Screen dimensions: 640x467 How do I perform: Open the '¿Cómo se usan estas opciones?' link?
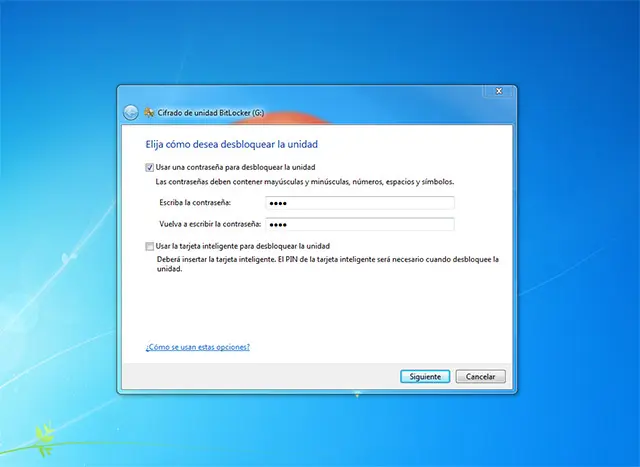pos(197,347)
